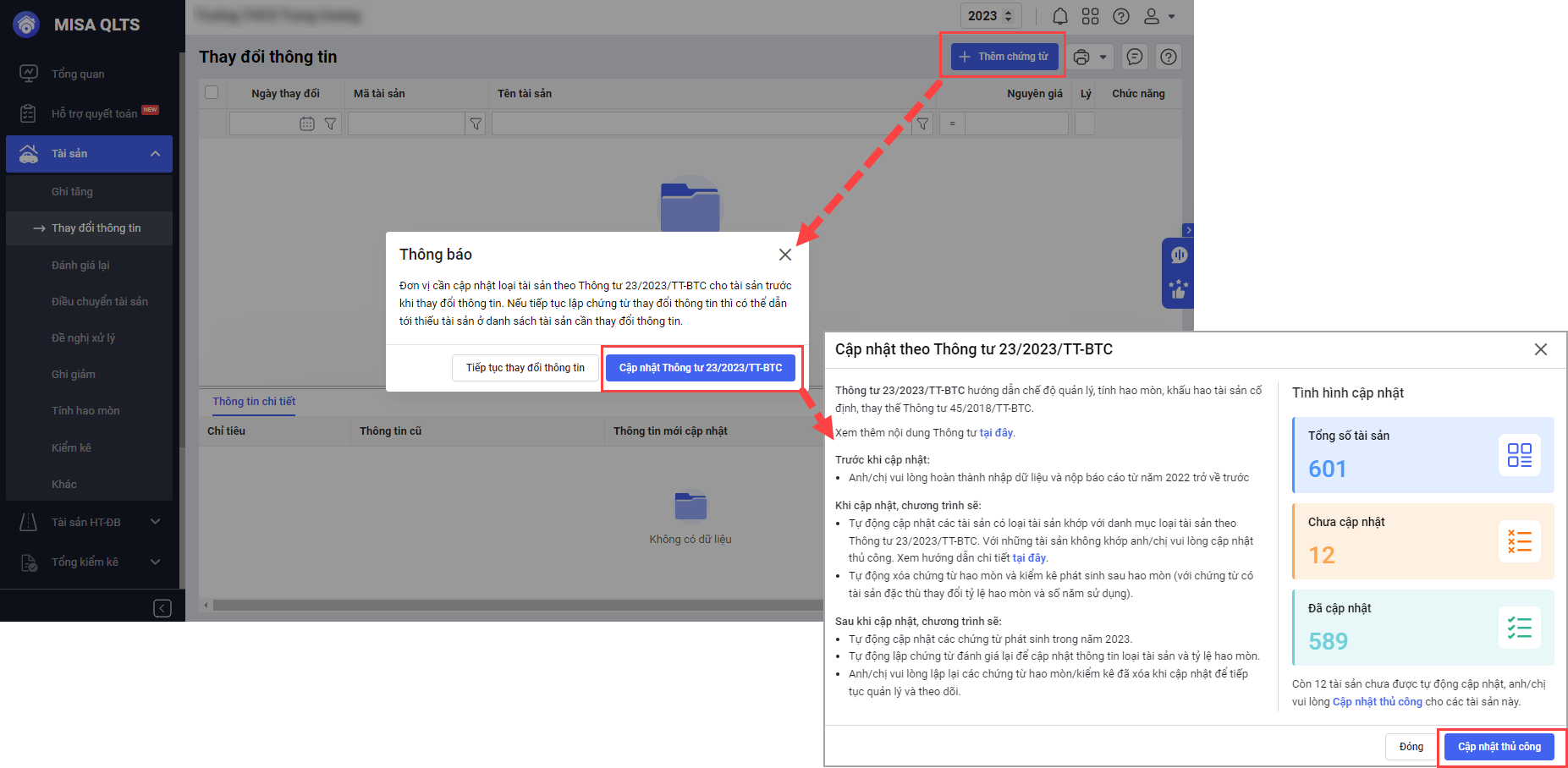Close the Thông báo dialog

[785, 255]
